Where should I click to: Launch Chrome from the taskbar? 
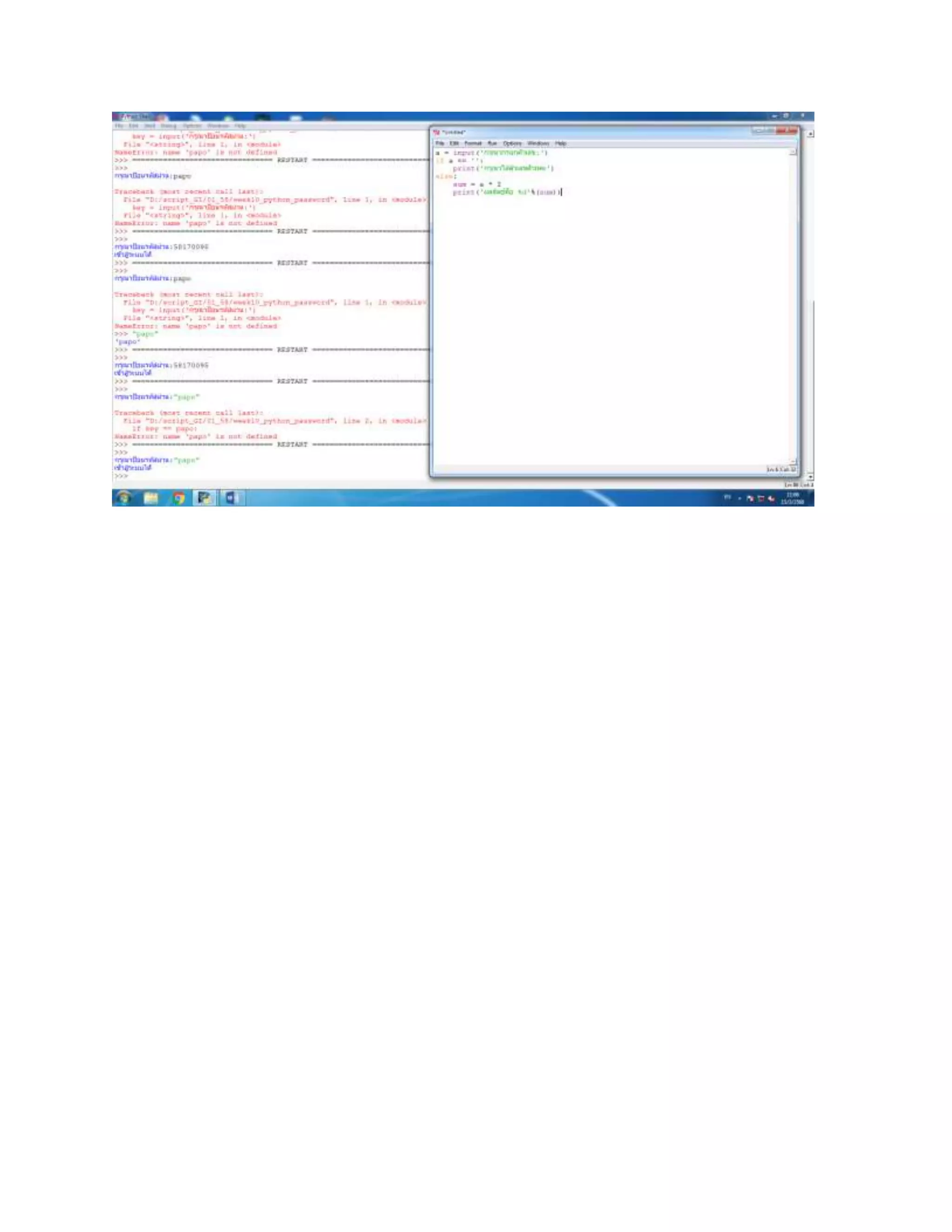[x=178, y=498]
